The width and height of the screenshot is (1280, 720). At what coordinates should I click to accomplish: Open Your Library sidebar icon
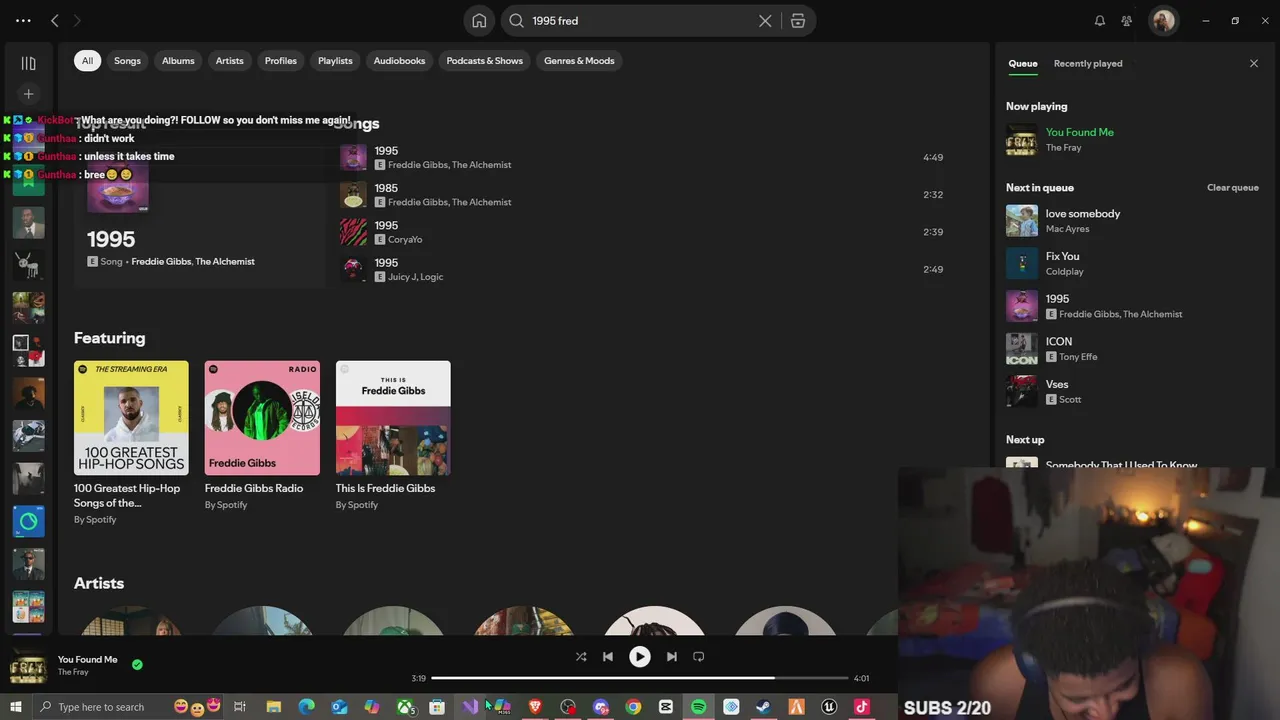28,63
